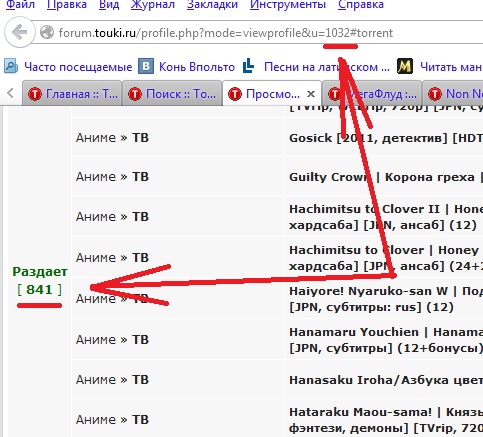Open the Читать ман bookmark icon
Screen dimensions: 483x437
tap(405, 66)
